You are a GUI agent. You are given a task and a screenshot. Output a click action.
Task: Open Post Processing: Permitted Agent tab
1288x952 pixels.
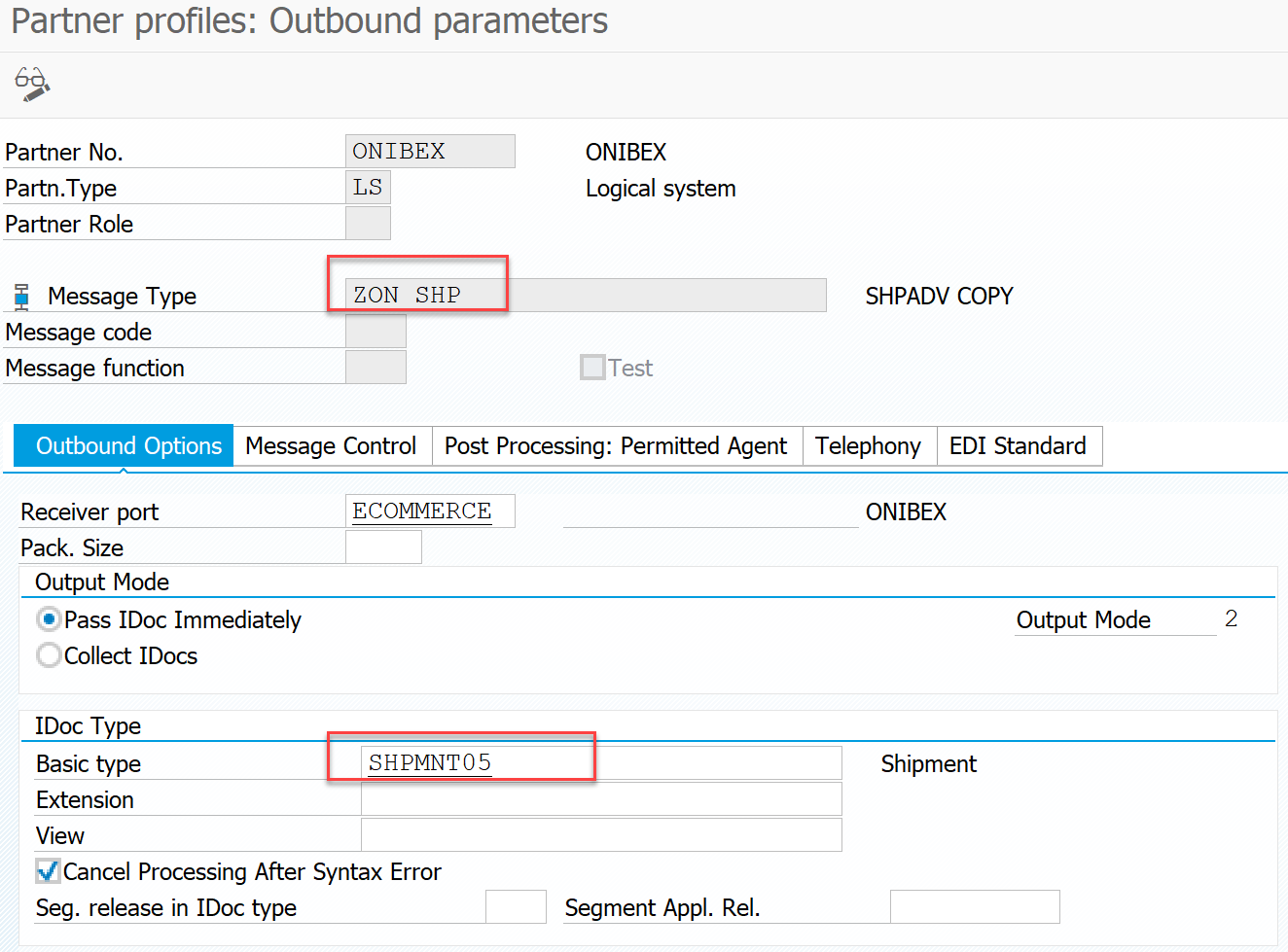tap(616, 446)
